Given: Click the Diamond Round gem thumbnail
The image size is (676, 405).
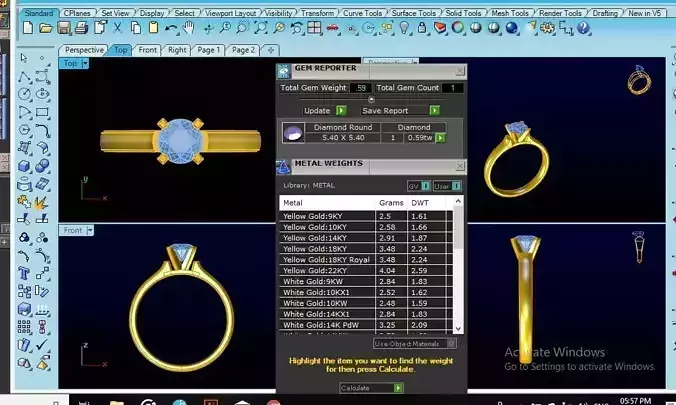Looking at the screenshot, I should click(x=293, y=133).
